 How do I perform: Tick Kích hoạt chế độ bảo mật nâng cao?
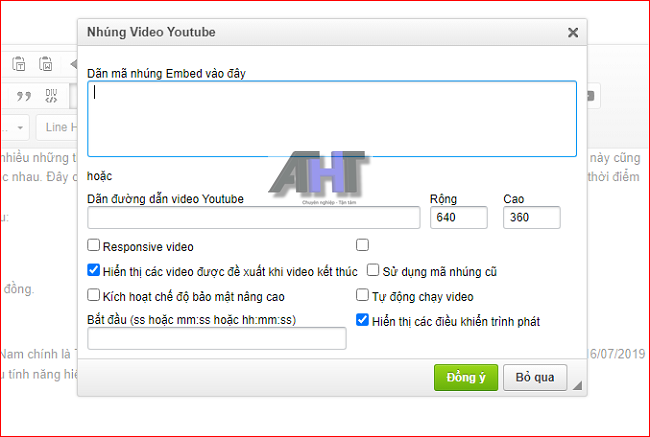coord(94,295)
